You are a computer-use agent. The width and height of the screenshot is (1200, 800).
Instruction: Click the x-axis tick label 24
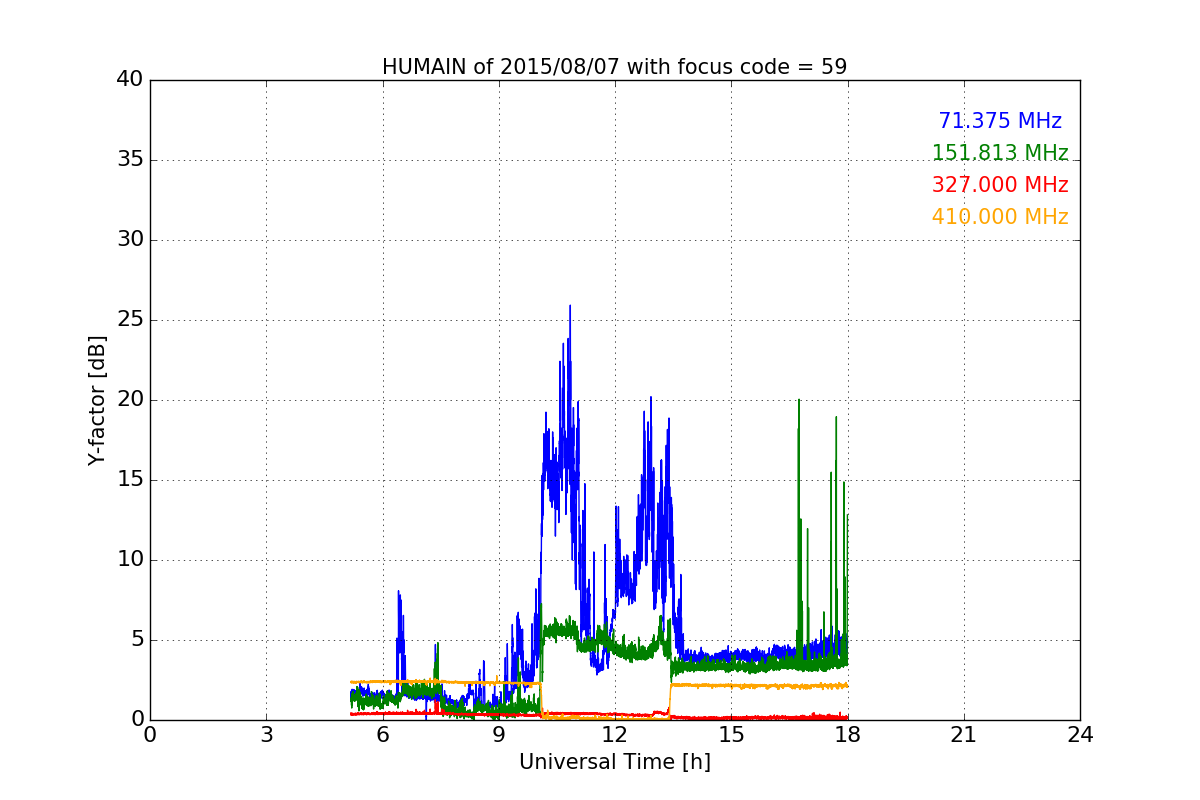1080,735
